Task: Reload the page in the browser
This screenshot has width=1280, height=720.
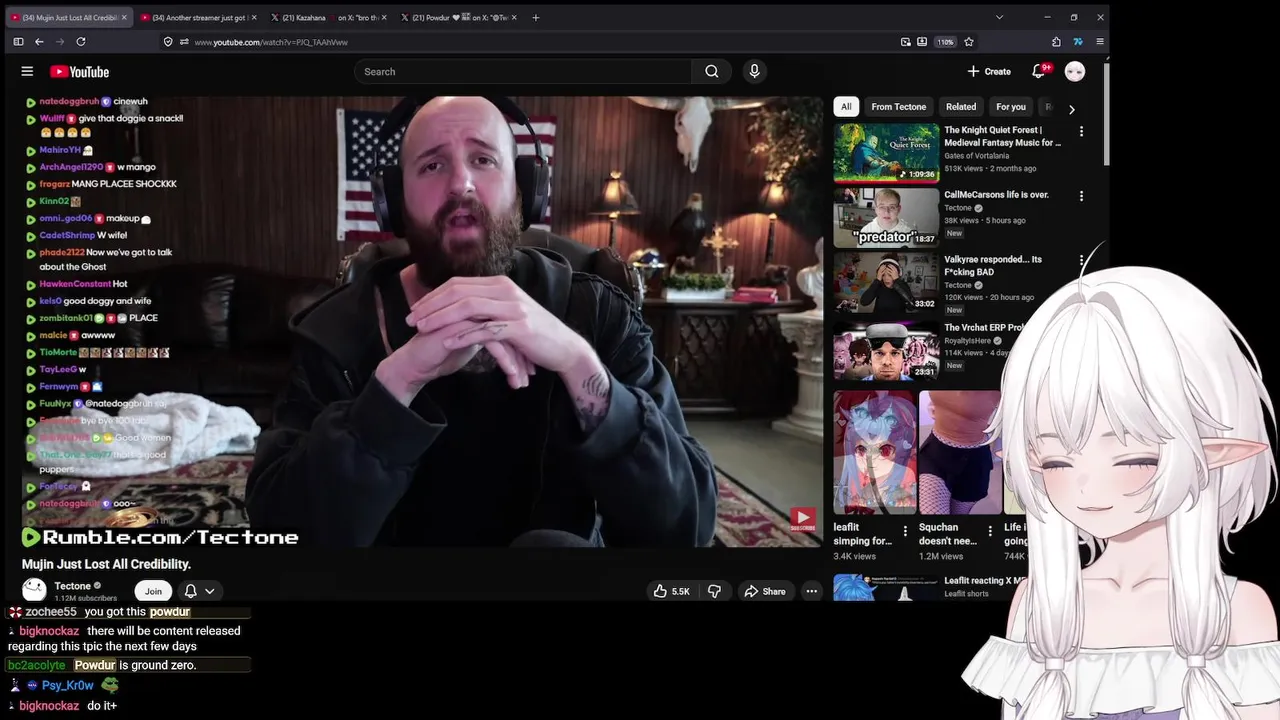Action: click(81, 42)
